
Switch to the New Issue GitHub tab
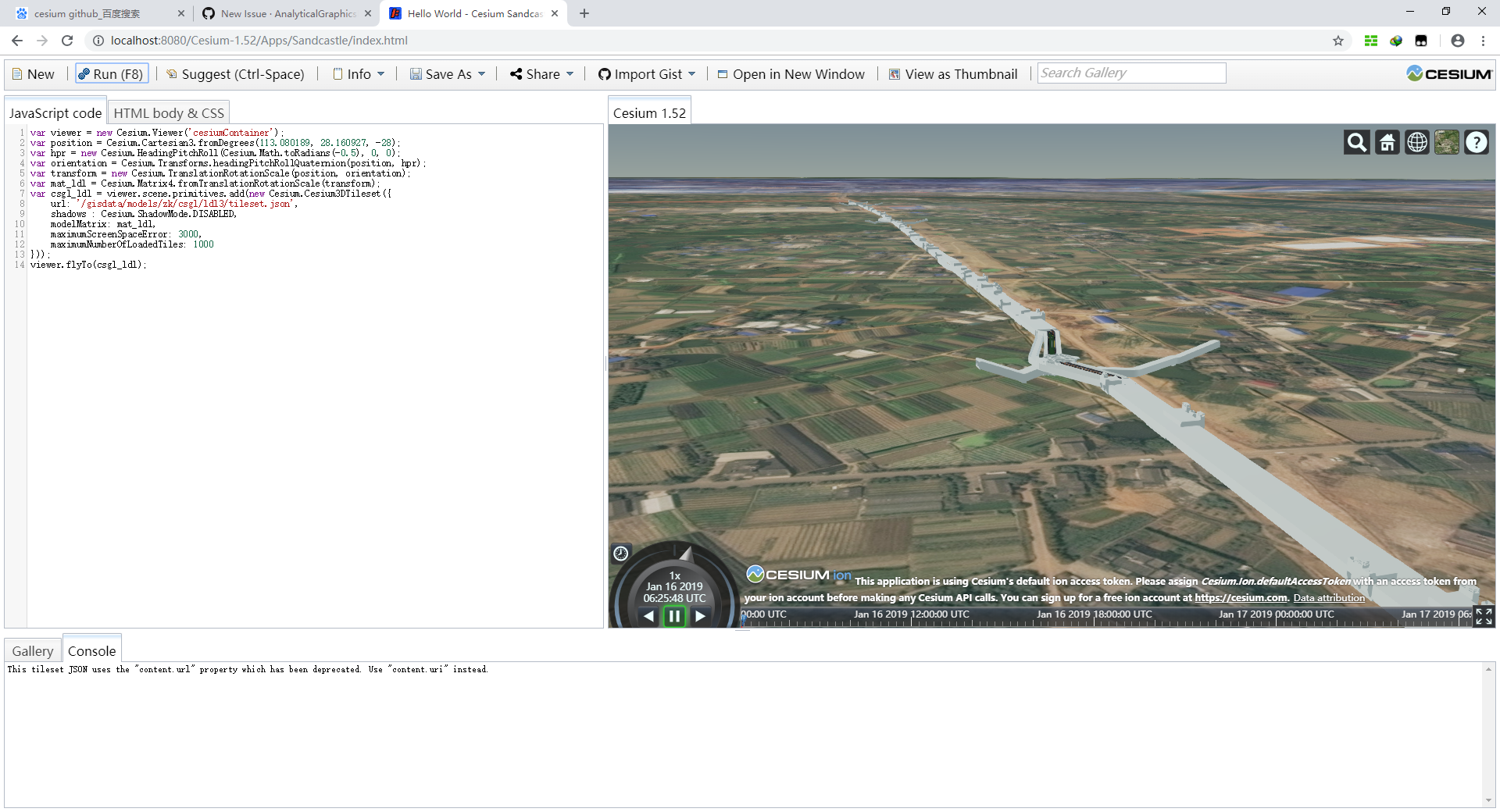(287, 13)
